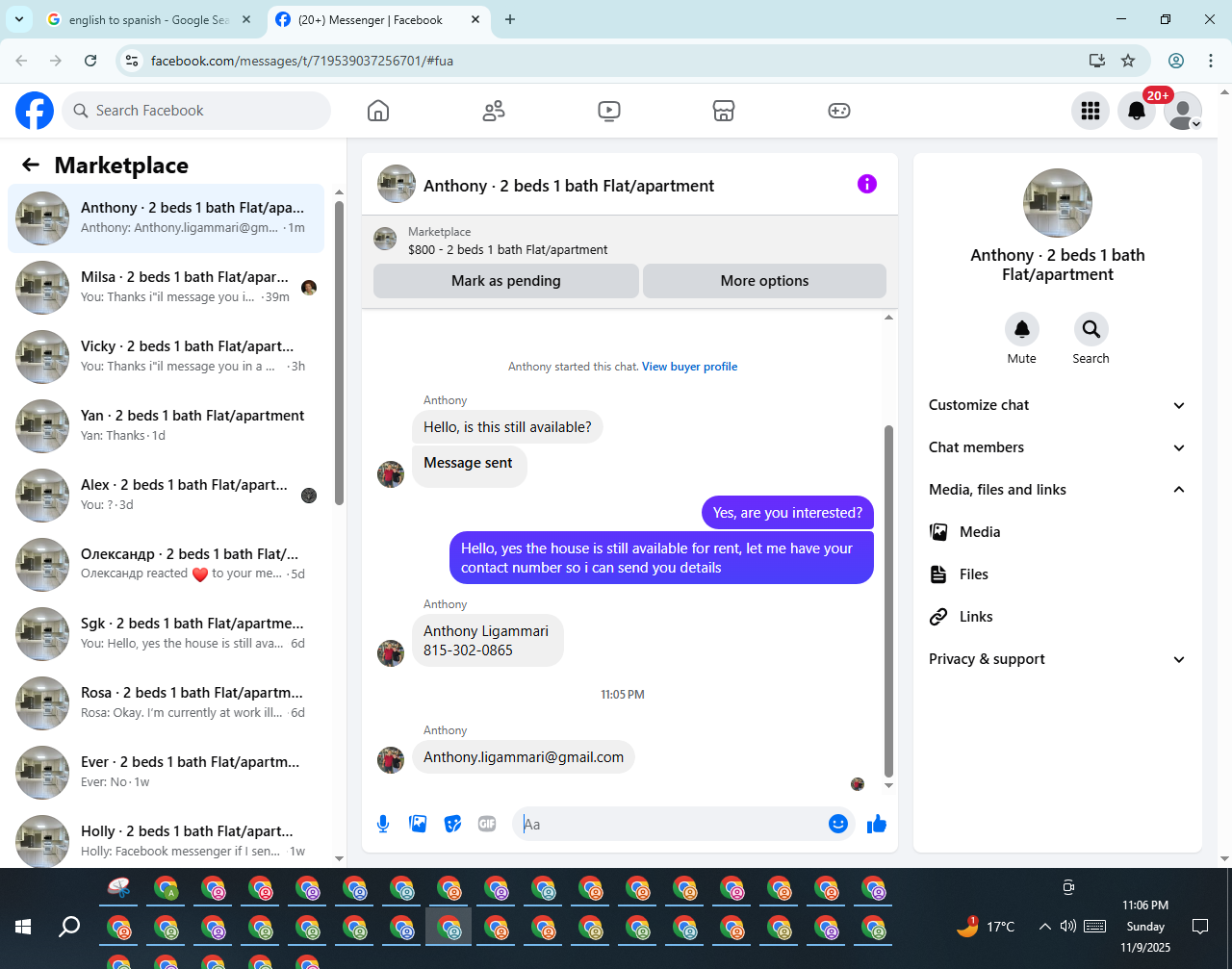Open the Friends icon in top navigation
Screen dimensions: 1232x969
pyautogui.click(x=494, y=111)
